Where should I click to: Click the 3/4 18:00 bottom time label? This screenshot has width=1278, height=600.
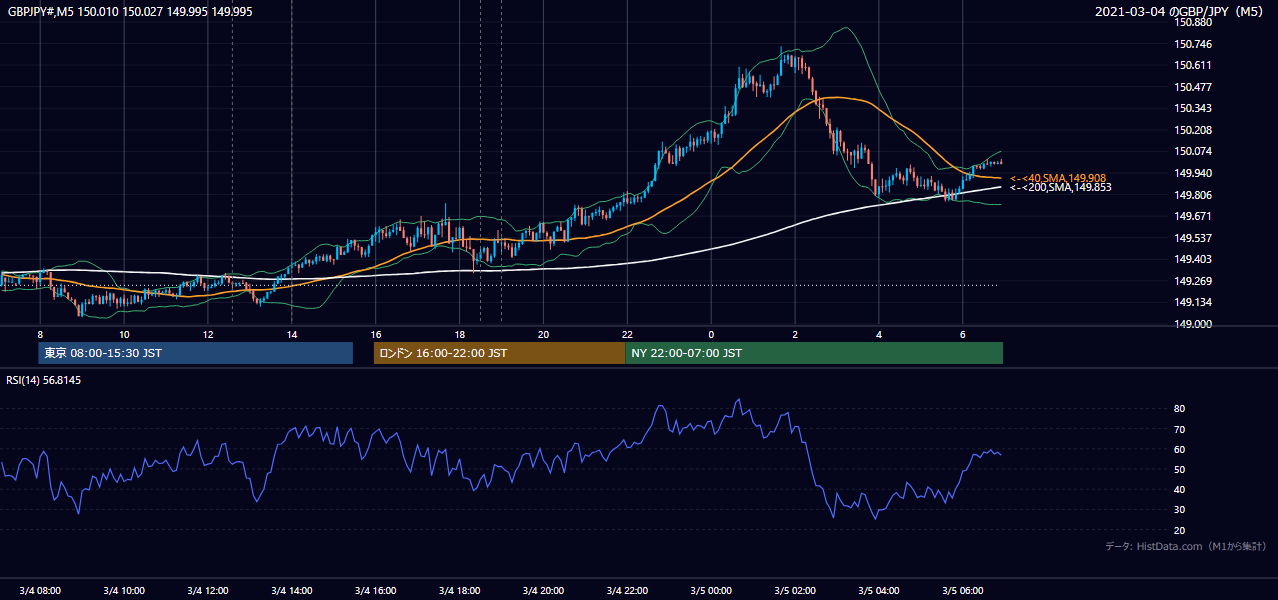click(460, 590)
